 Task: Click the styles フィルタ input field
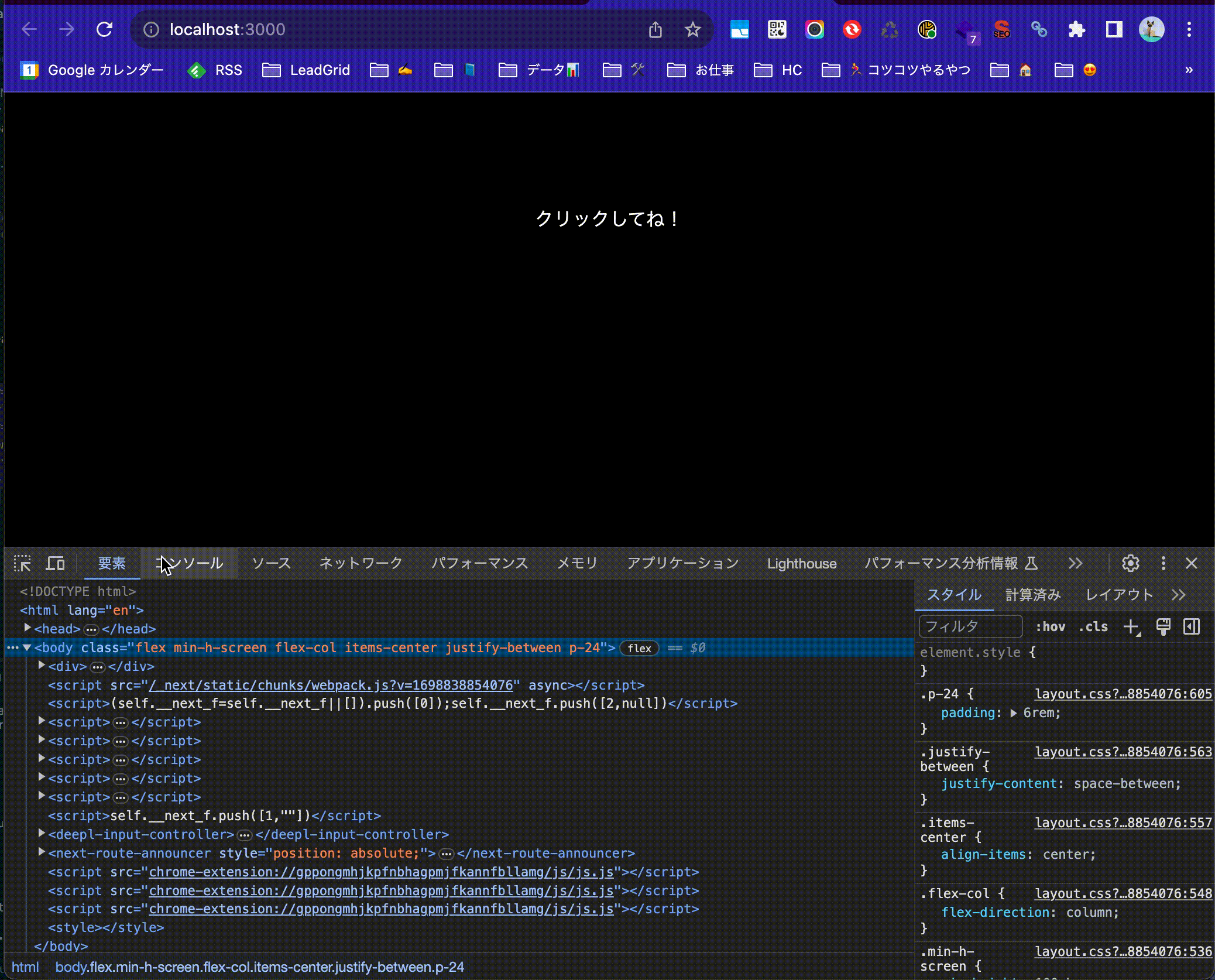(x=970, y=626)
